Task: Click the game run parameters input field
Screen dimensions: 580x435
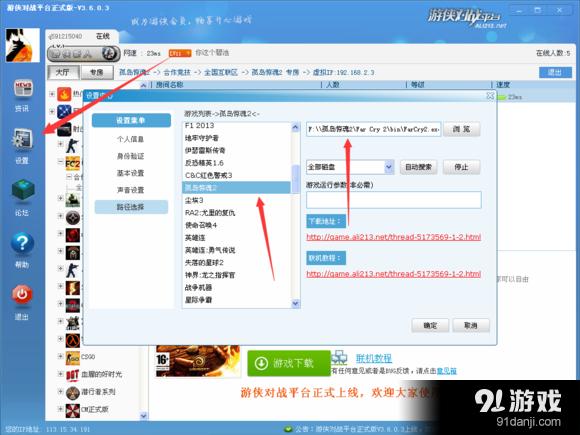Action: coord(394,200)
